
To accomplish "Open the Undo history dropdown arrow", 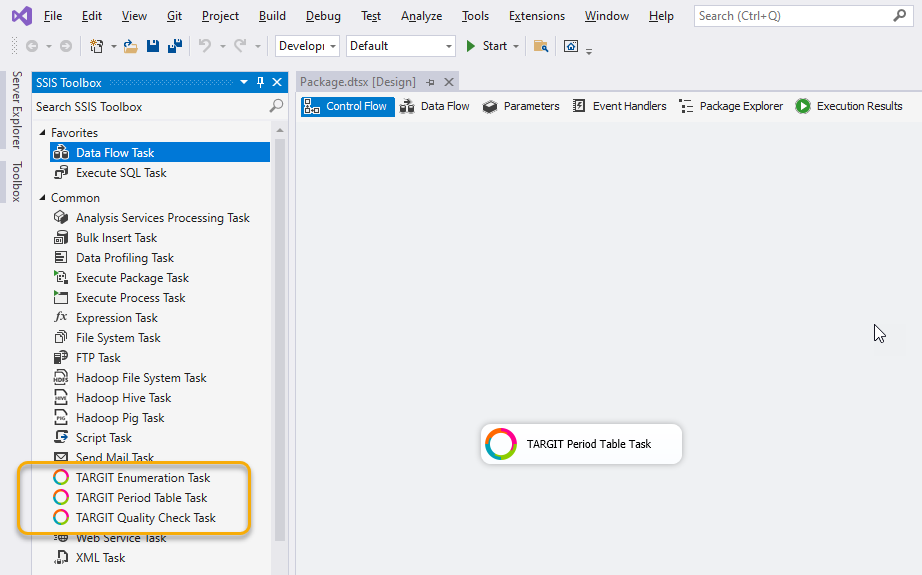I will [222, 46].
